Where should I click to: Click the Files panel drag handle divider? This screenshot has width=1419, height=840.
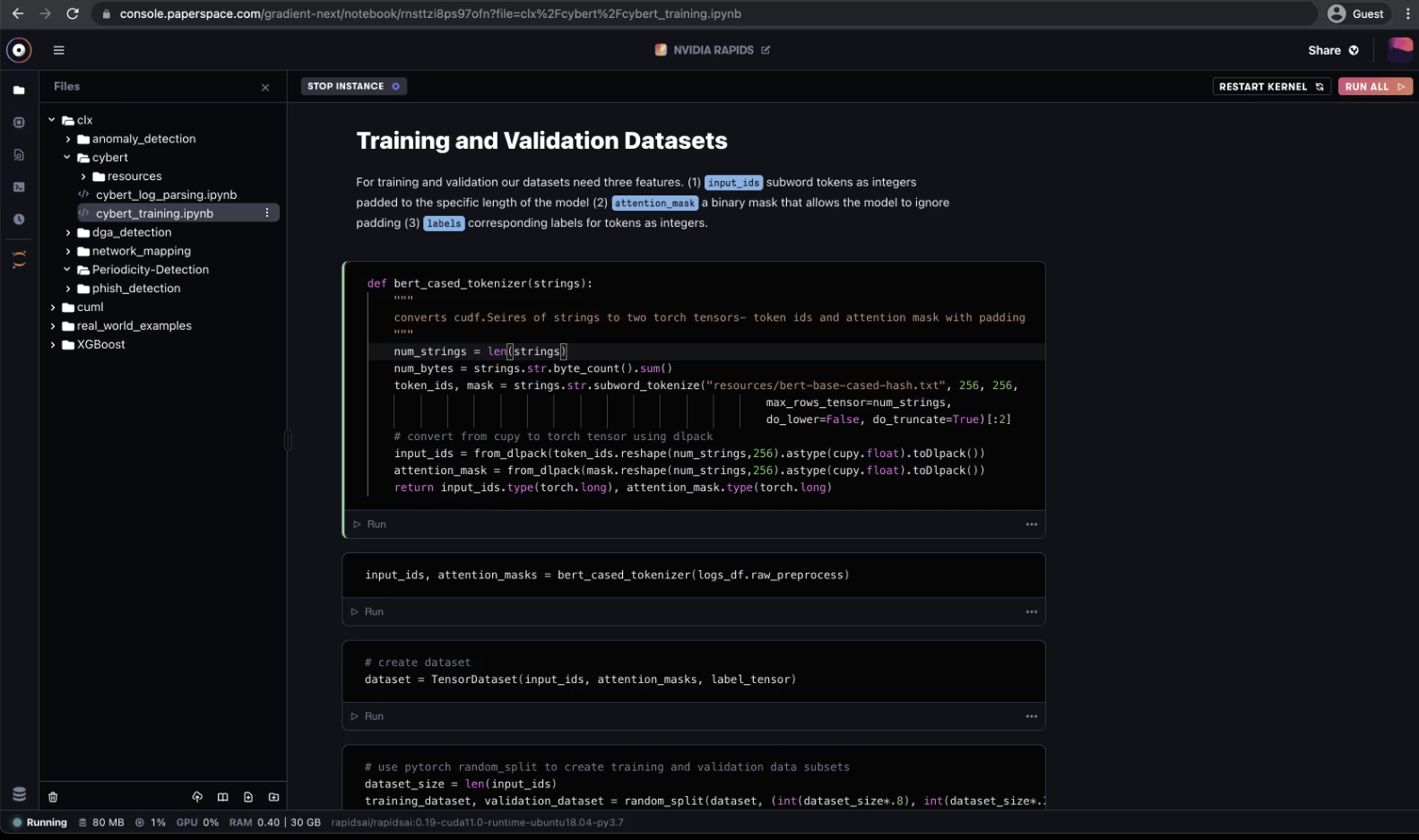click(287, 440)
